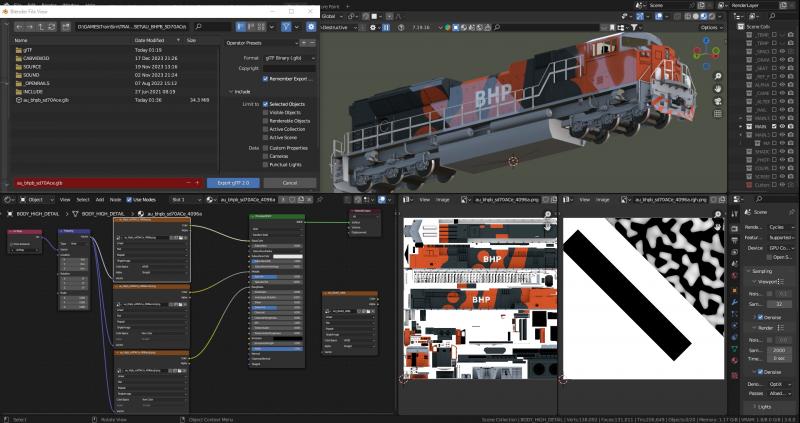Go to the parent directory in File View

tap(41, 27)
